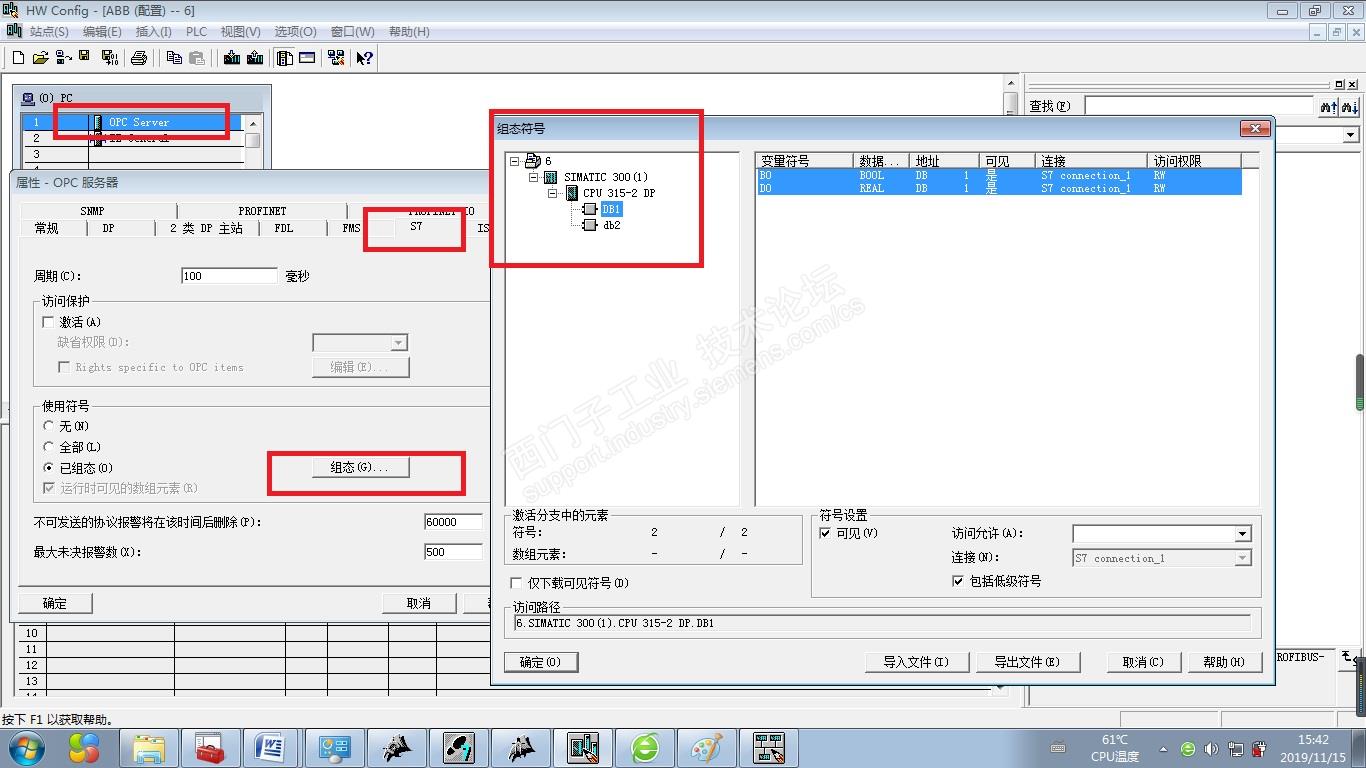Click the address overview toolbar icon
1366x768 pixels.
pos(307,58)
